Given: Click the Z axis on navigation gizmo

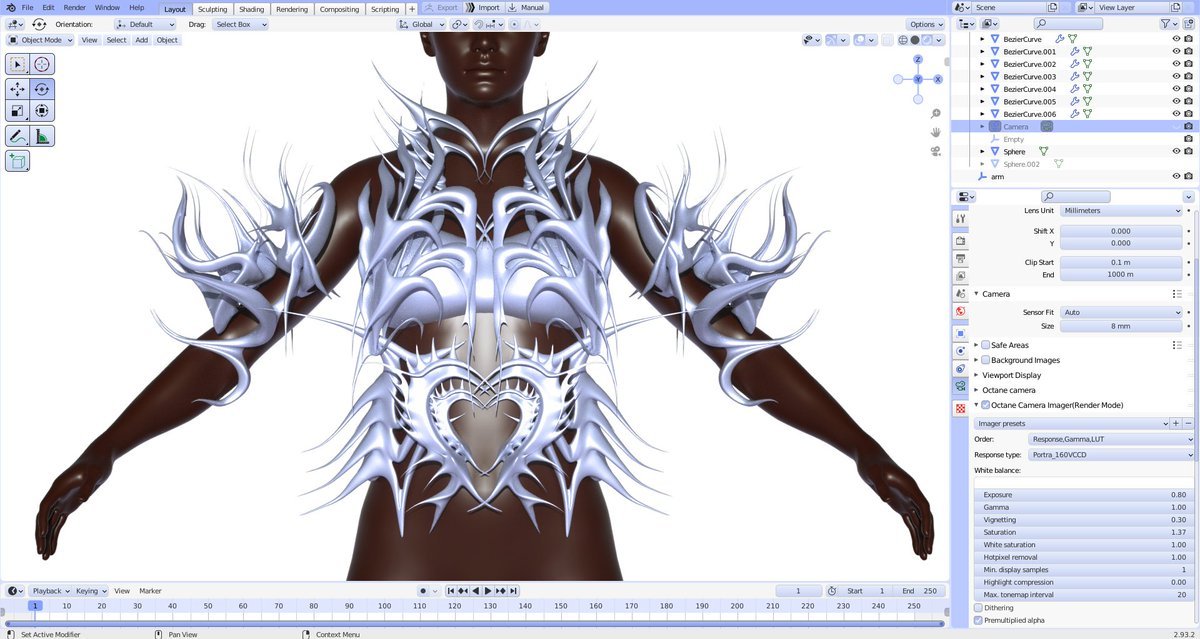Looking at the screenshot, I should coord(918,60).
